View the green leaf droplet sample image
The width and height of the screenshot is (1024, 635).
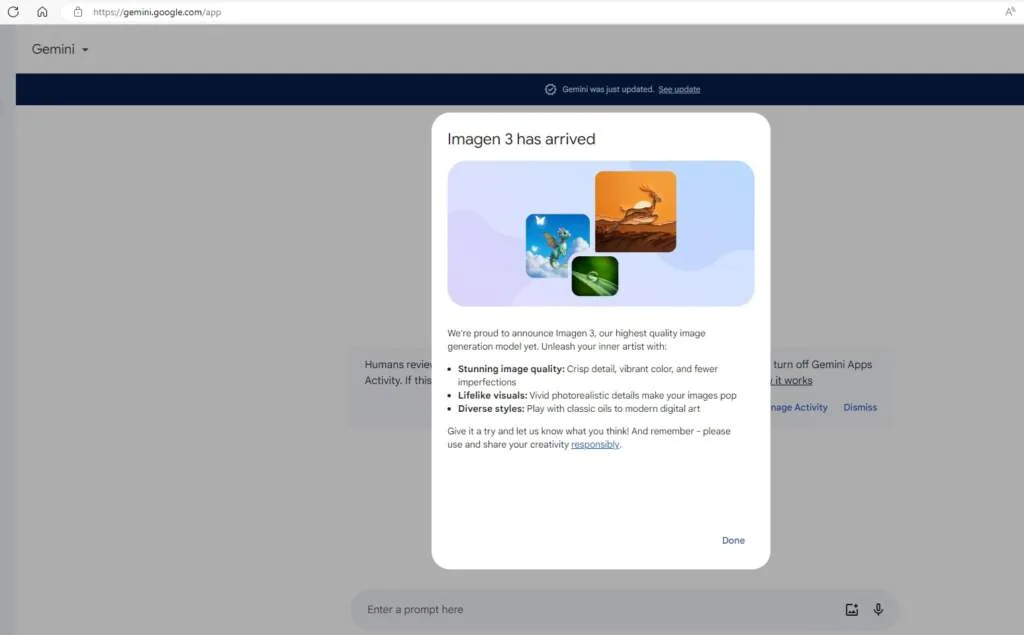(595, 276)
